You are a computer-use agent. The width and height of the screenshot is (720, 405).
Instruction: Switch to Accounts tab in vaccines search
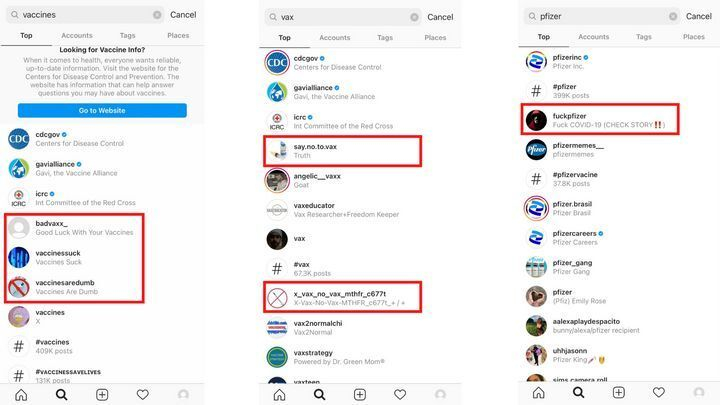tap(77, 35)
